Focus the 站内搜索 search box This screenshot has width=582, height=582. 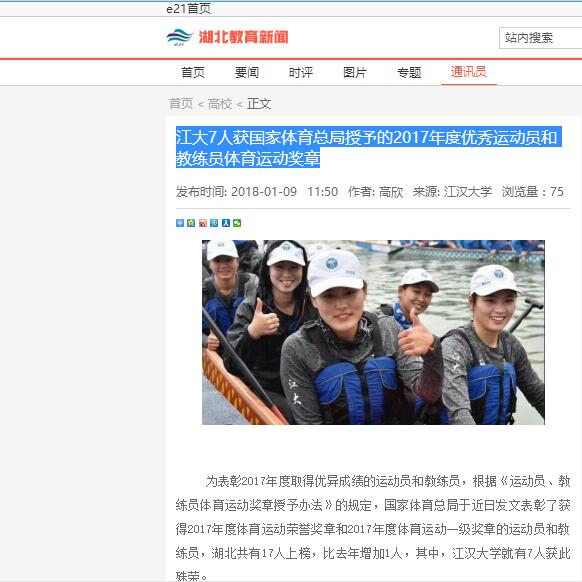540,38
